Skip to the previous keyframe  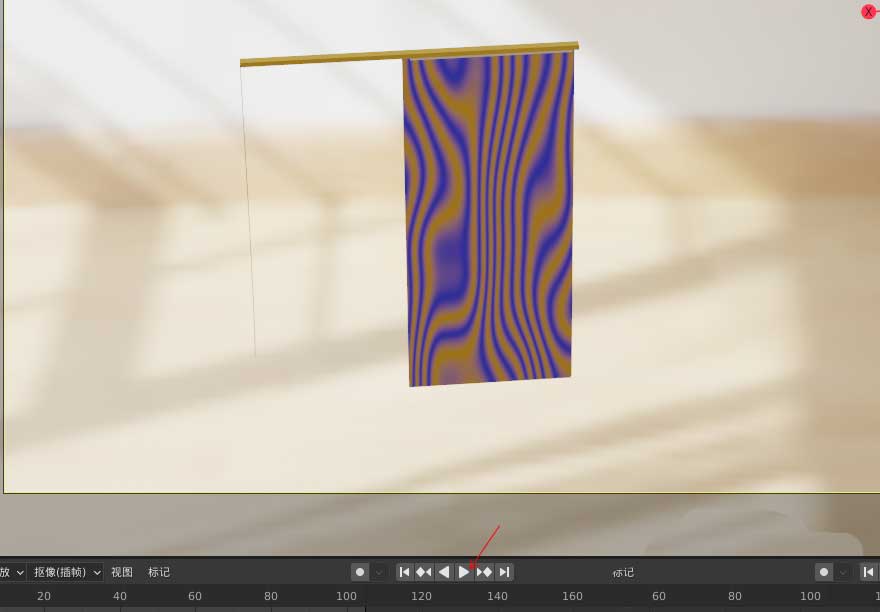(423, 571)
